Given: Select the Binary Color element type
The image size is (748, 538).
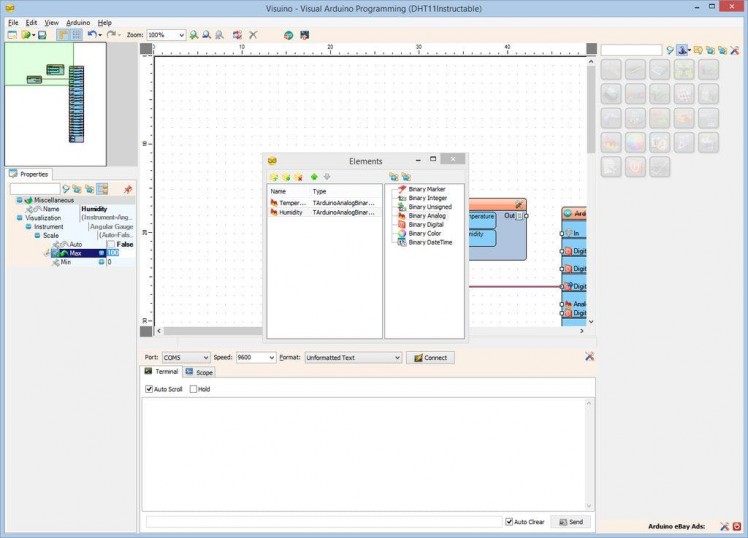Looking at the screenshot, I should [424, 233].
